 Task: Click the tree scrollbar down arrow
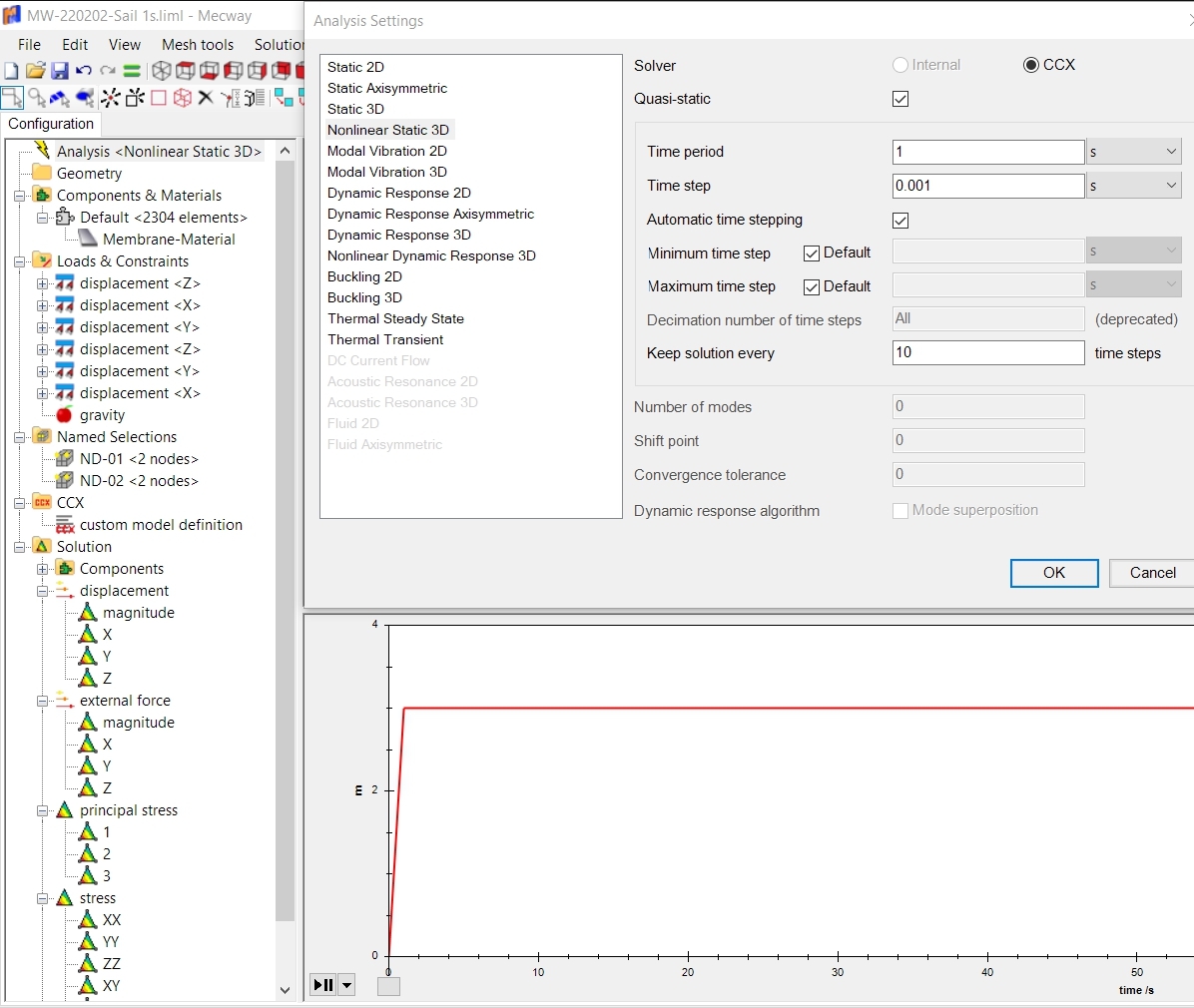[285, 990]
